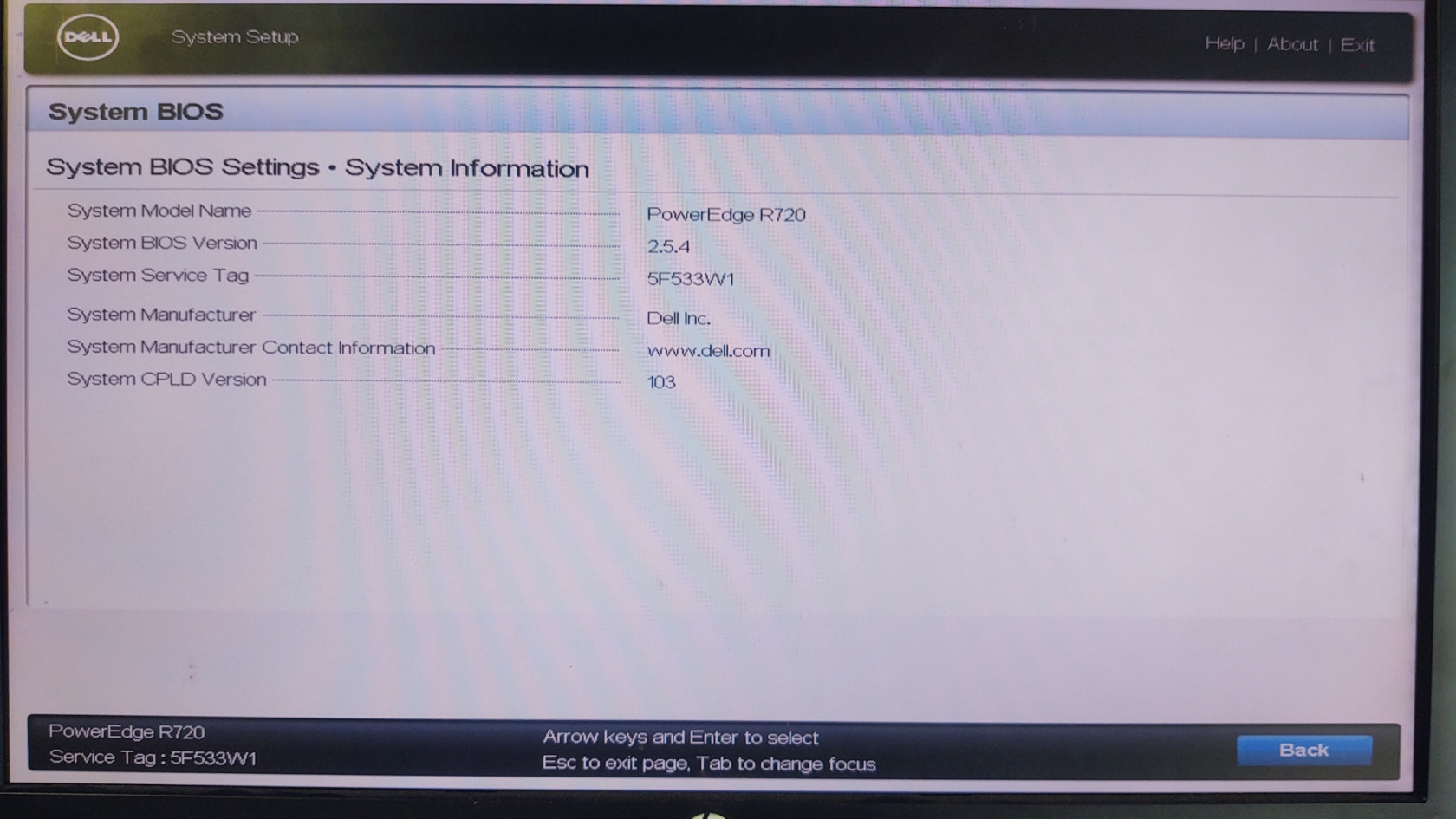Click the System BIOS header title
Image resolution: width=1456 pixels, height=819 pixels.
(136, 112)
